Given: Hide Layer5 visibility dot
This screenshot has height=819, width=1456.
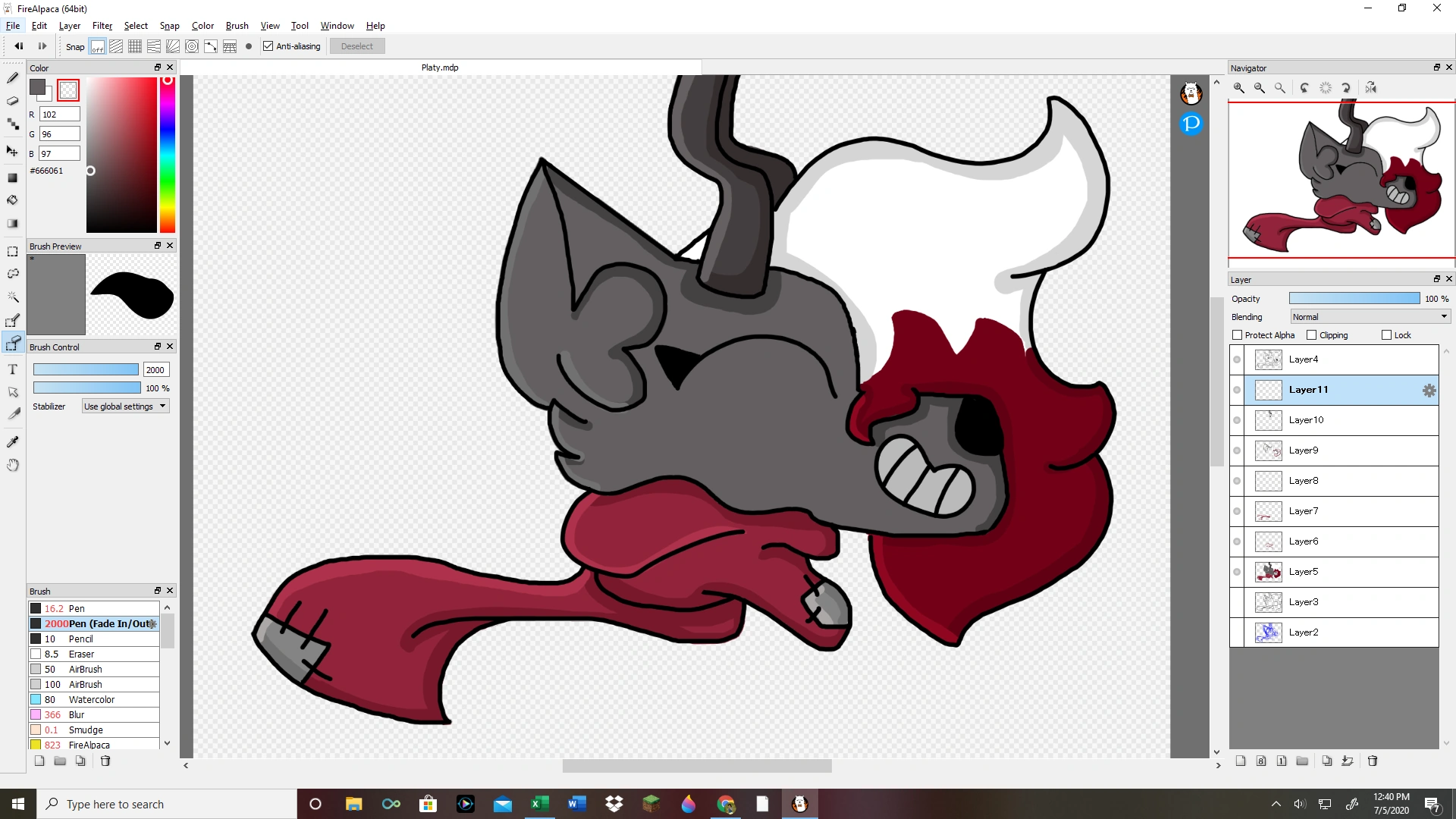Looking at the screenshot, I should point(1237,572).
